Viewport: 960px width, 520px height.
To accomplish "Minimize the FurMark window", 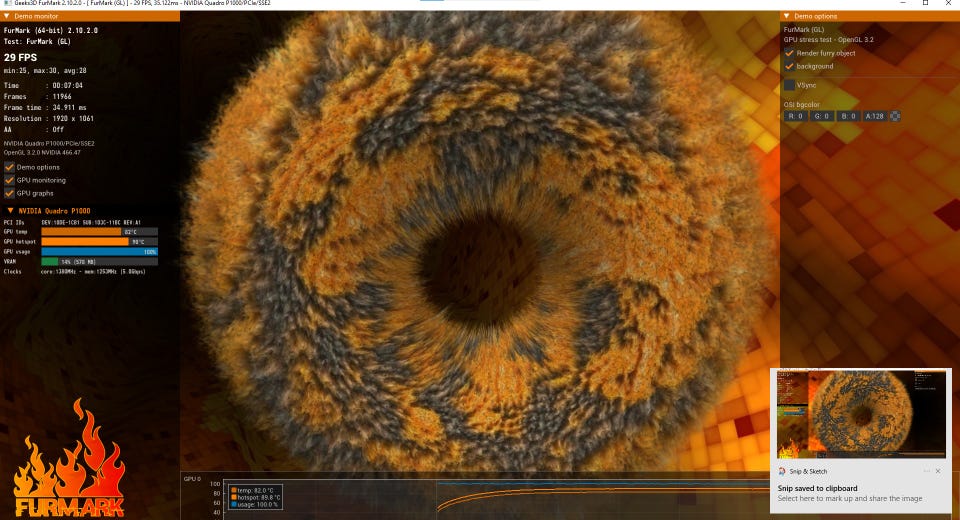I will click(903, 3).
